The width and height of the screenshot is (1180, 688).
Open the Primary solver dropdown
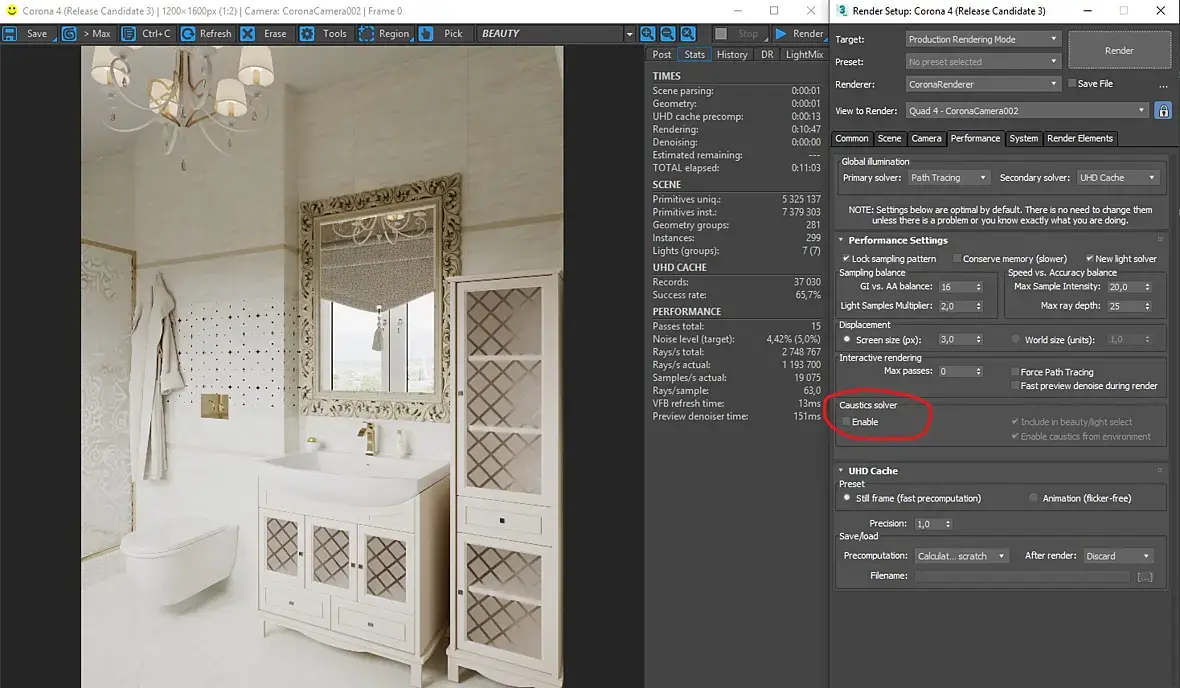click(948, 178)
